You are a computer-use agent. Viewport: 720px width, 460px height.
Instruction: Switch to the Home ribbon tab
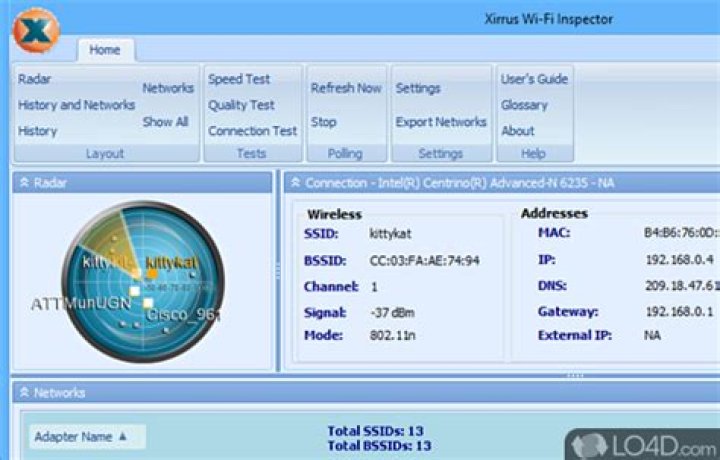click(105, 50)
